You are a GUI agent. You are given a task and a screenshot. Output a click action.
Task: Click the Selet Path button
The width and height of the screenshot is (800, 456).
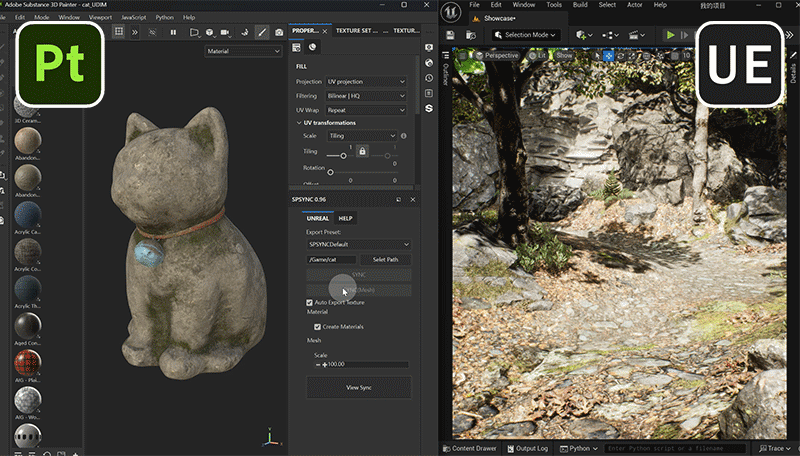click(x=385, y=260)
